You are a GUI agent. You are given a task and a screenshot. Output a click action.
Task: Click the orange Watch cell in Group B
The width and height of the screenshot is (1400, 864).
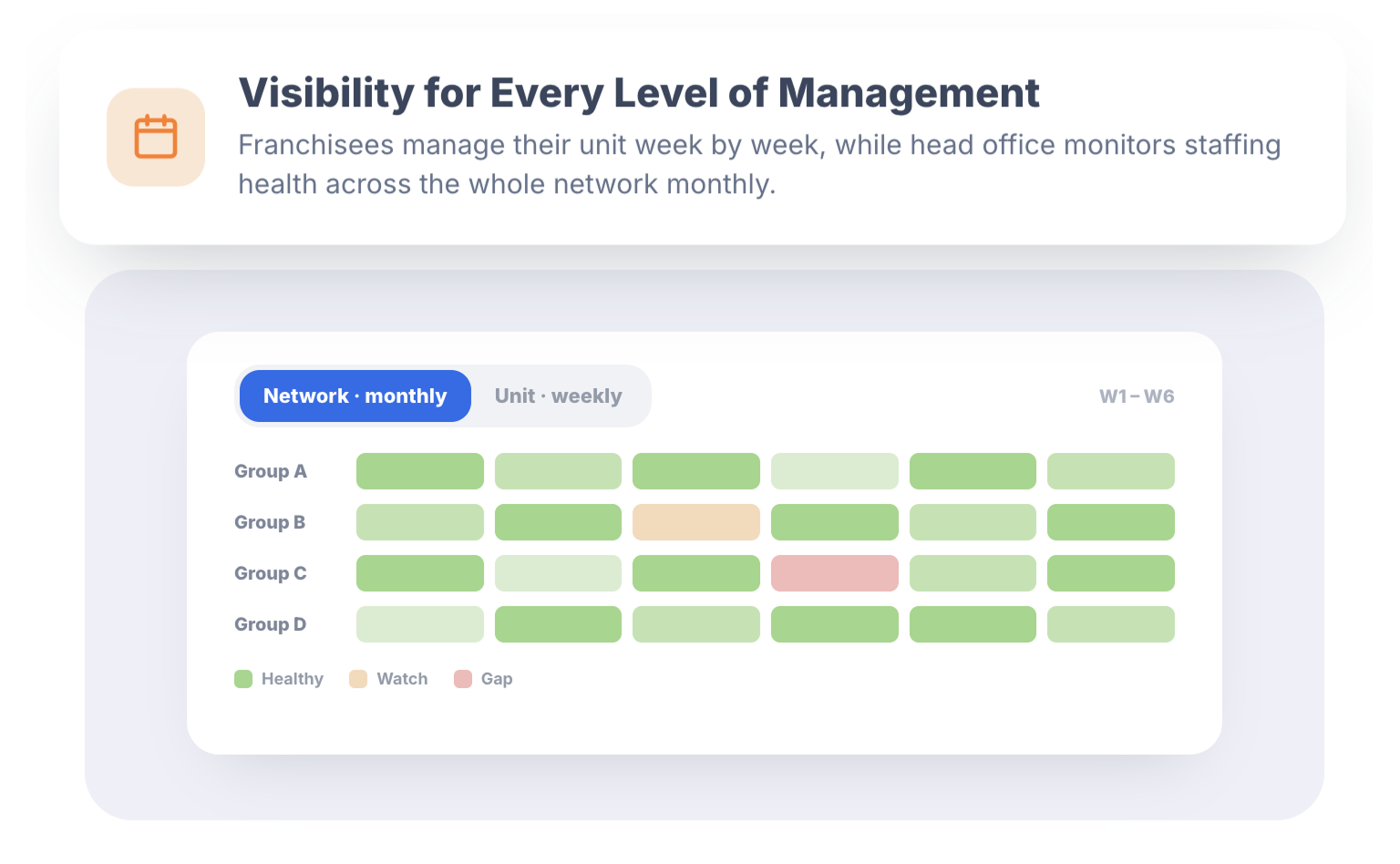tap(696, 522)
